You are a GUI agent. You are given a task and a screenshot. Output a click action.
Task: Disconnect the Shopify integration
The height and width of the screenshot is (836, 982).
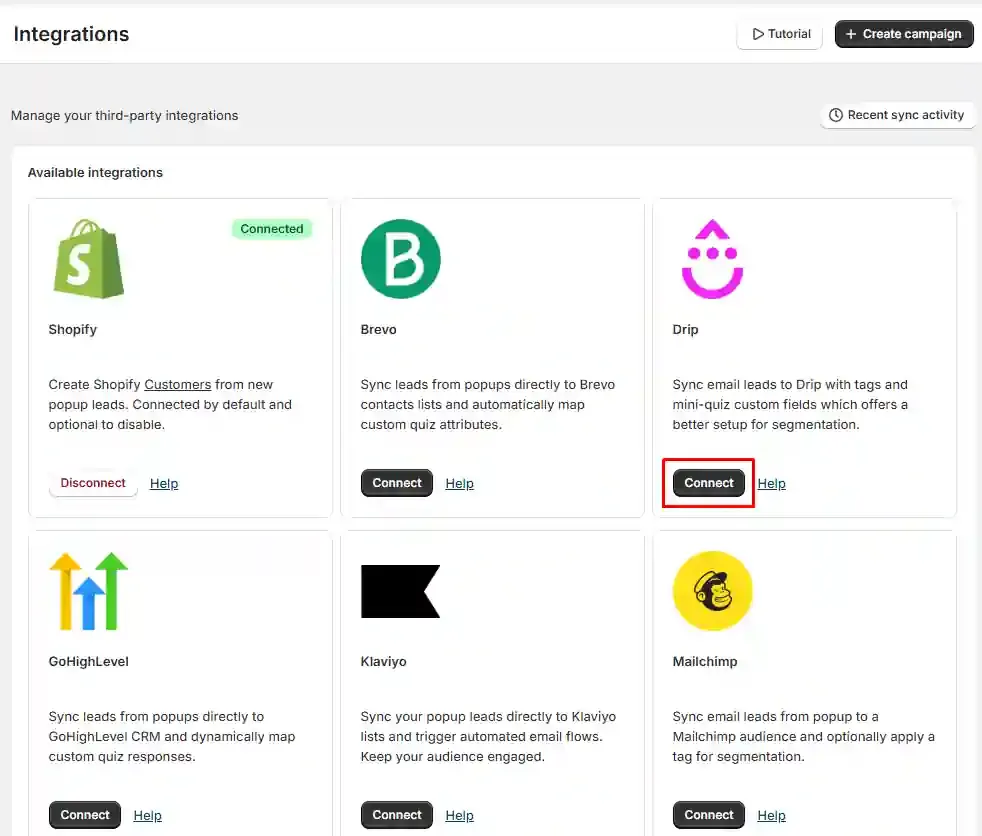coord(93,483)
